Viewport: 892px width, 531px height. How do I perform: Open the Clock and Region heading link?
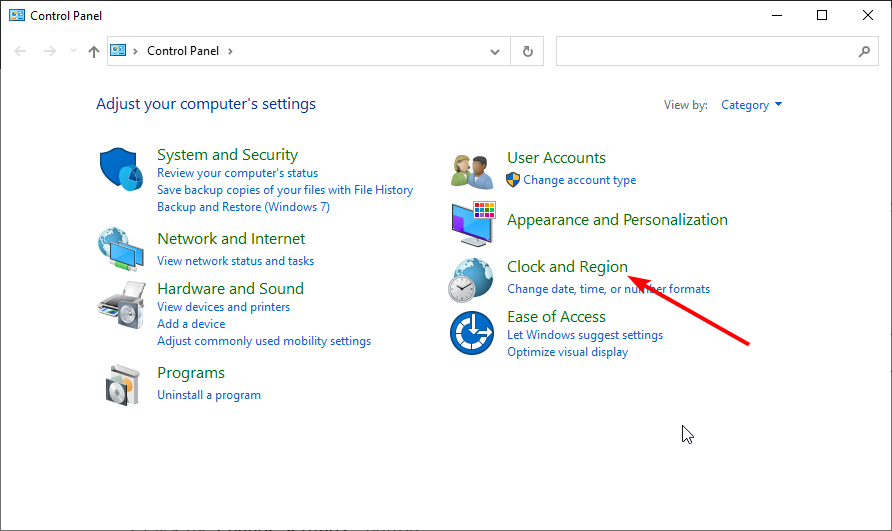pos(567,266)
